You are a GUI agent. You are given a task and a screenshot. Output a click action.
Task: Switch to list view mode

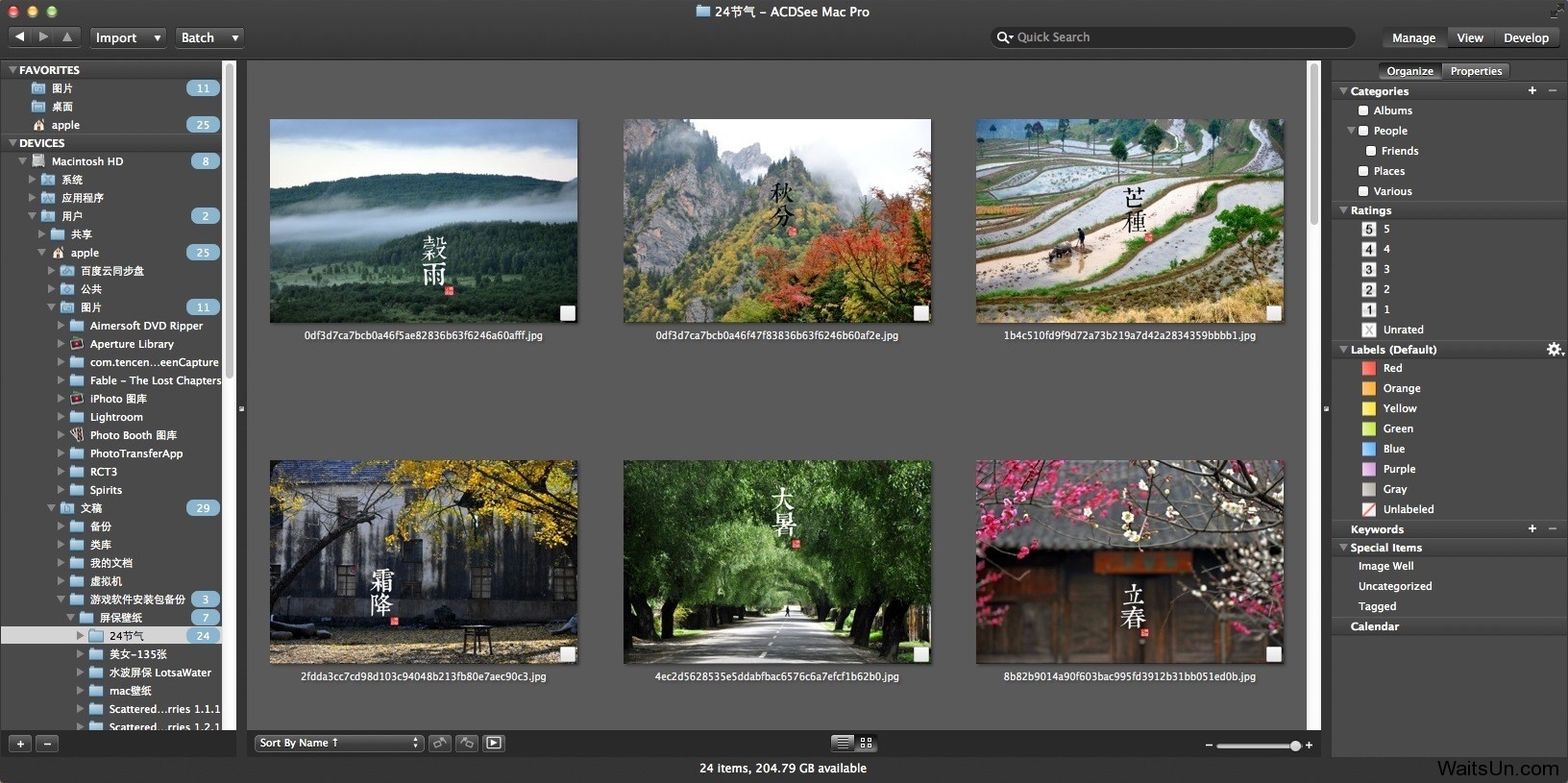[843, 743]
